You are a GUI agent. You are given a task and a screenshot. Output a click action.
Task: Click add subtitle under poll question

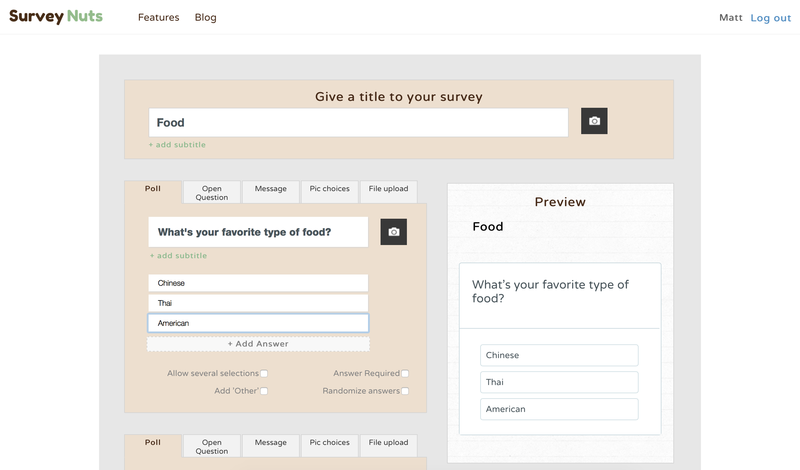(178, 256)
